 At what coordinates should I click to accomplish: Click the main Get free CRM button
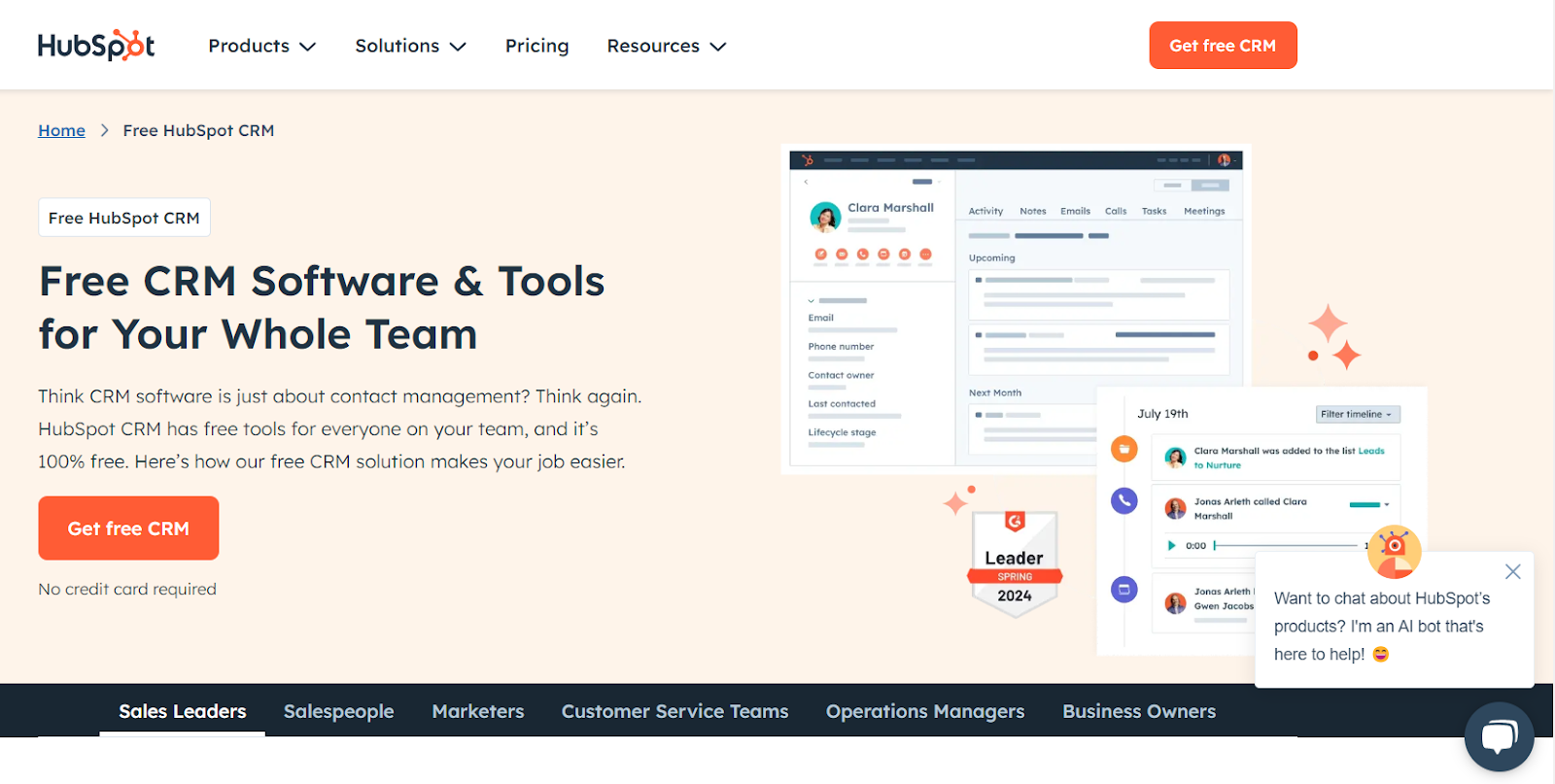click(128, 528)
